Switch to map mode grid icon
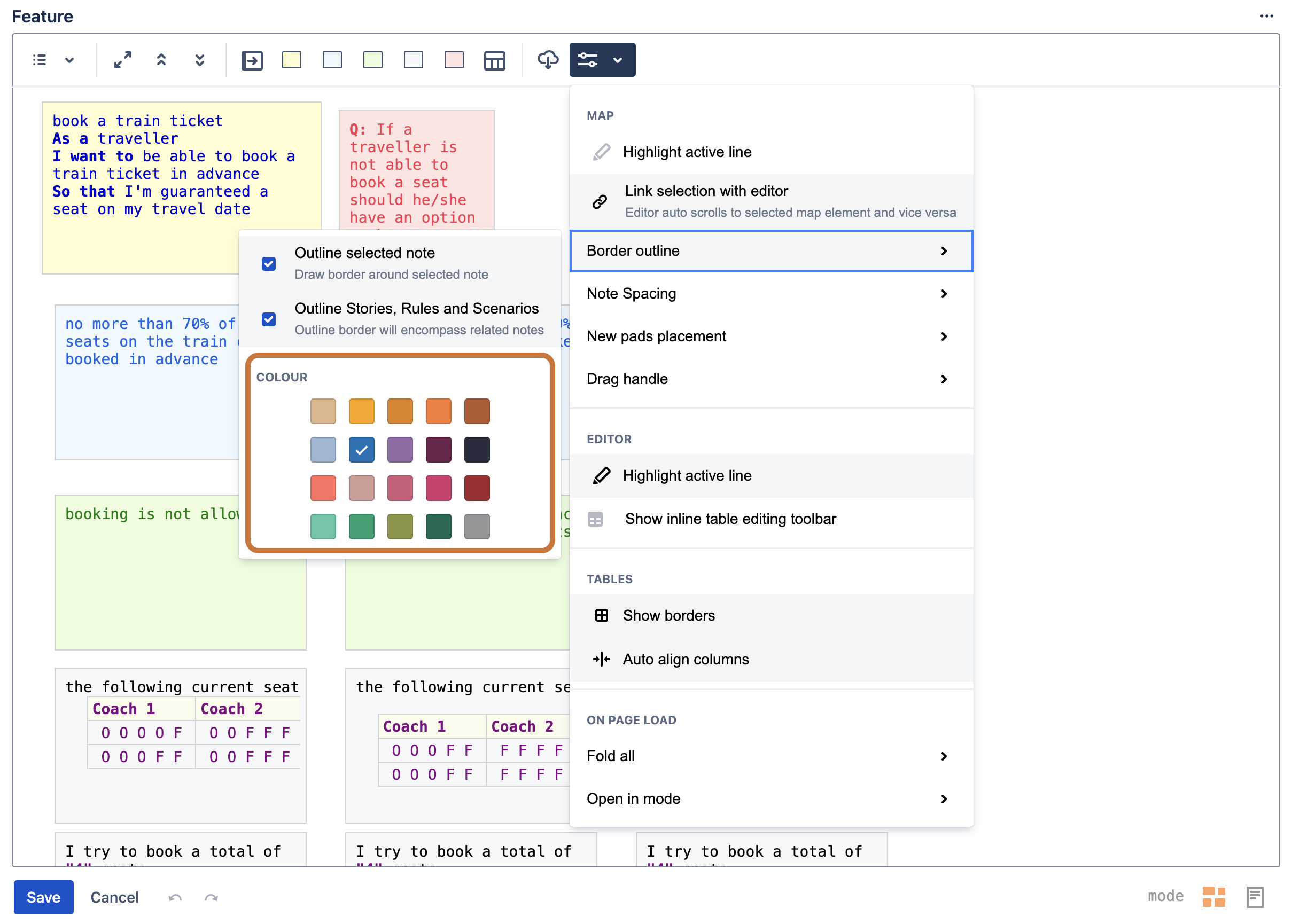The width and height of the screenshot is (1292, 924). point(1213,897)
